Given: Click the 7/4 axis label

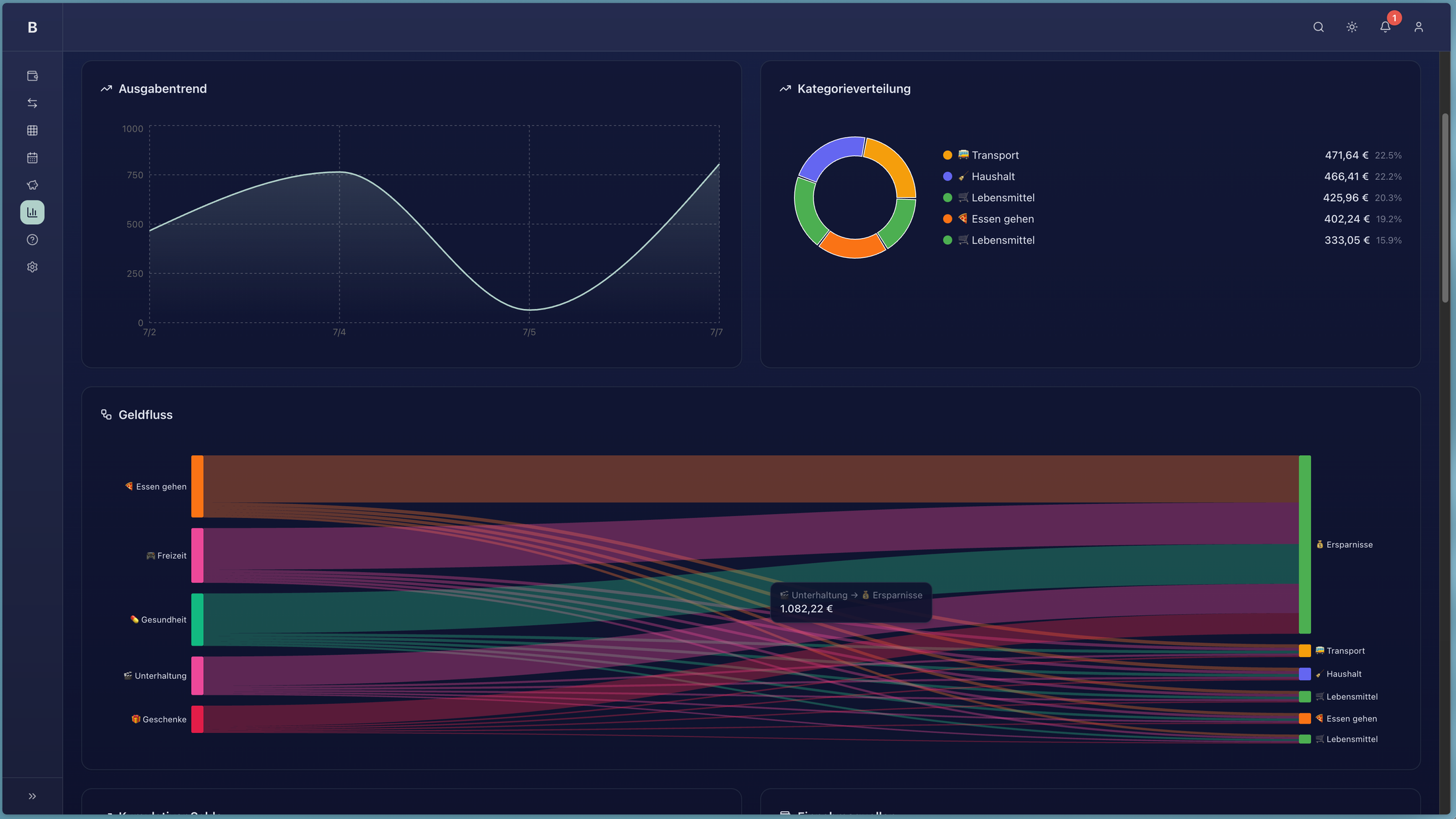Looking at the screenshot, I should point(339,332).
